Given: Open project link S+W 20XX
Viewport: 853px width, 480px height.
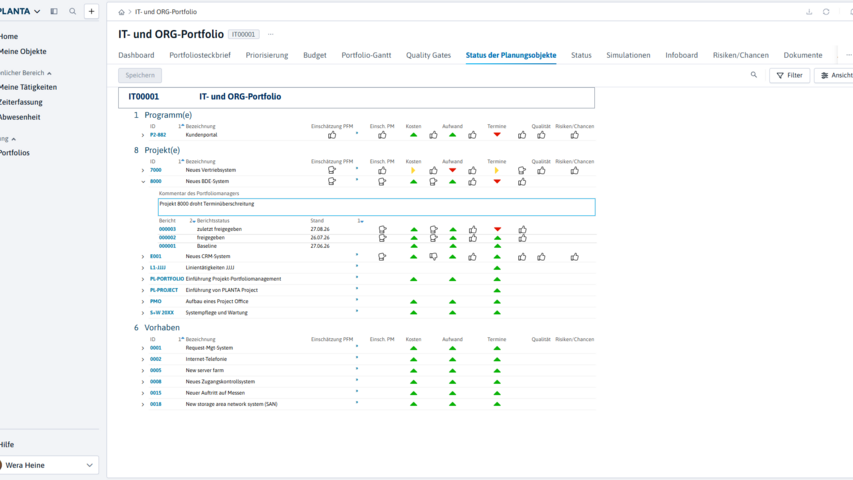Looking at the screenshot, I should pos(162,312).
